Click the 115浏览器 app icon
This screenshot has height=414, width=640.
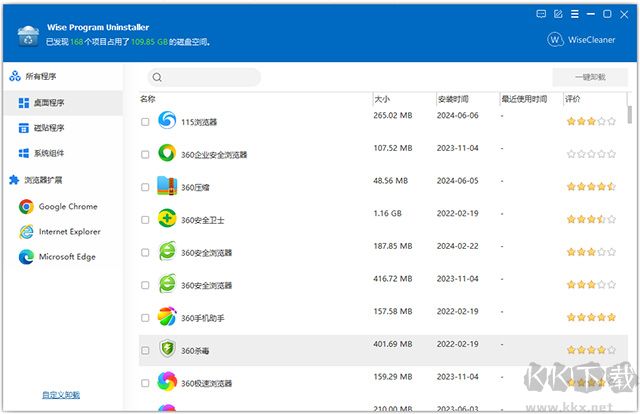pyautogui.click(x=167, y=120)
